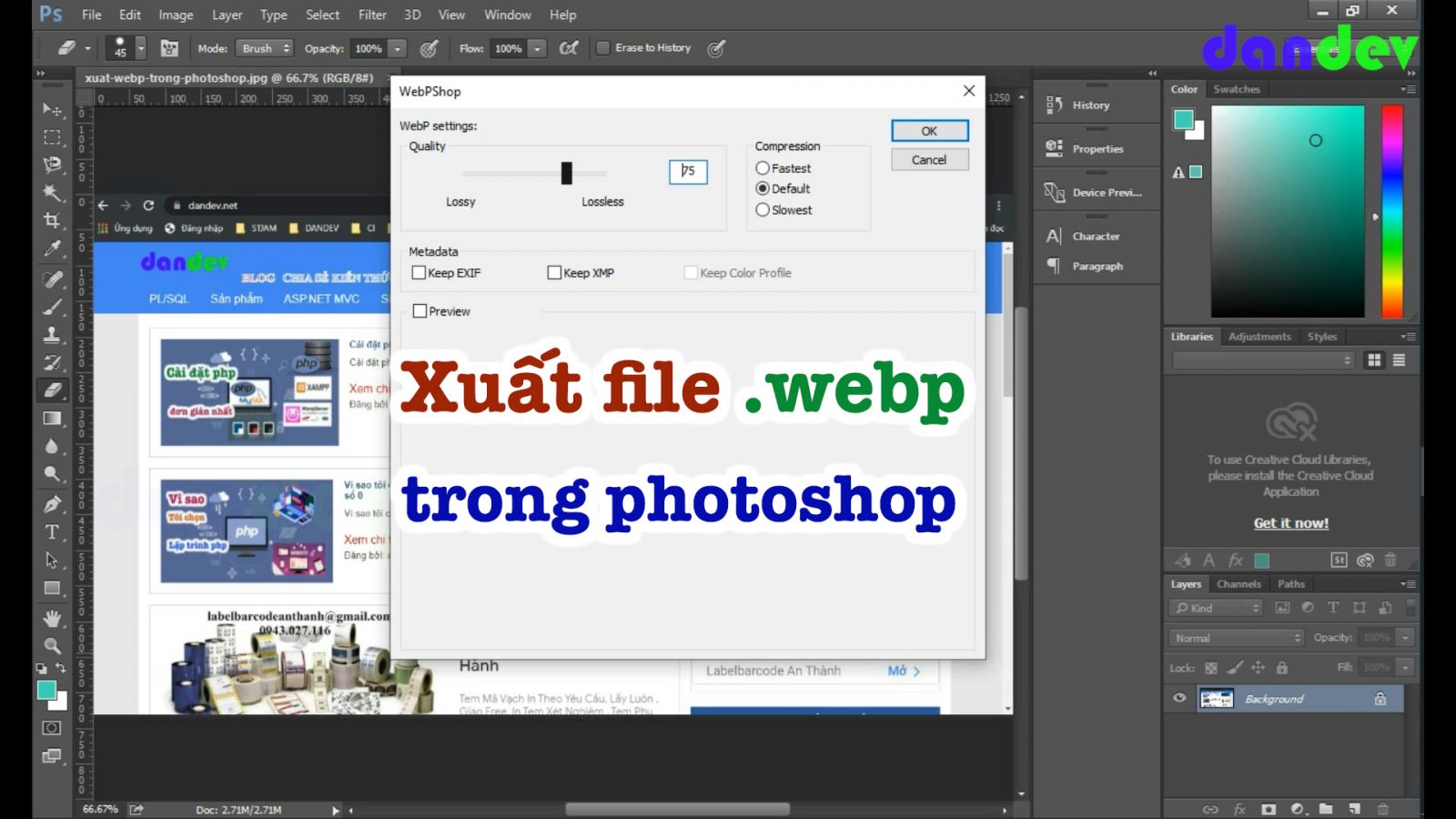Select the Horizontal Type tool

(52, 531)
